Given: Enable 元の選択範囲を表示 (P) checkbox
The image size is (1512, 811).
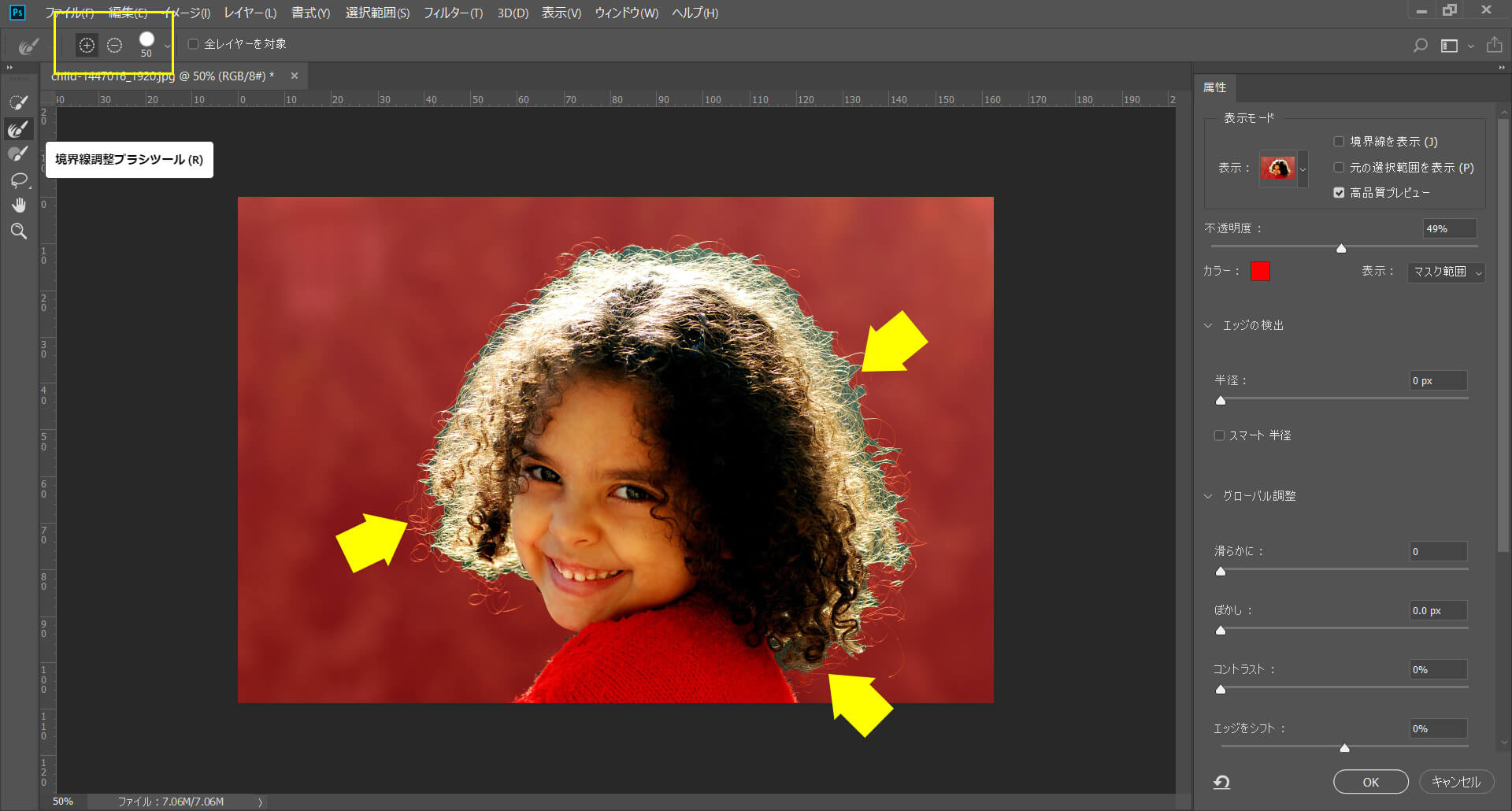Looking at the screenshot, I should point(1339,167).
